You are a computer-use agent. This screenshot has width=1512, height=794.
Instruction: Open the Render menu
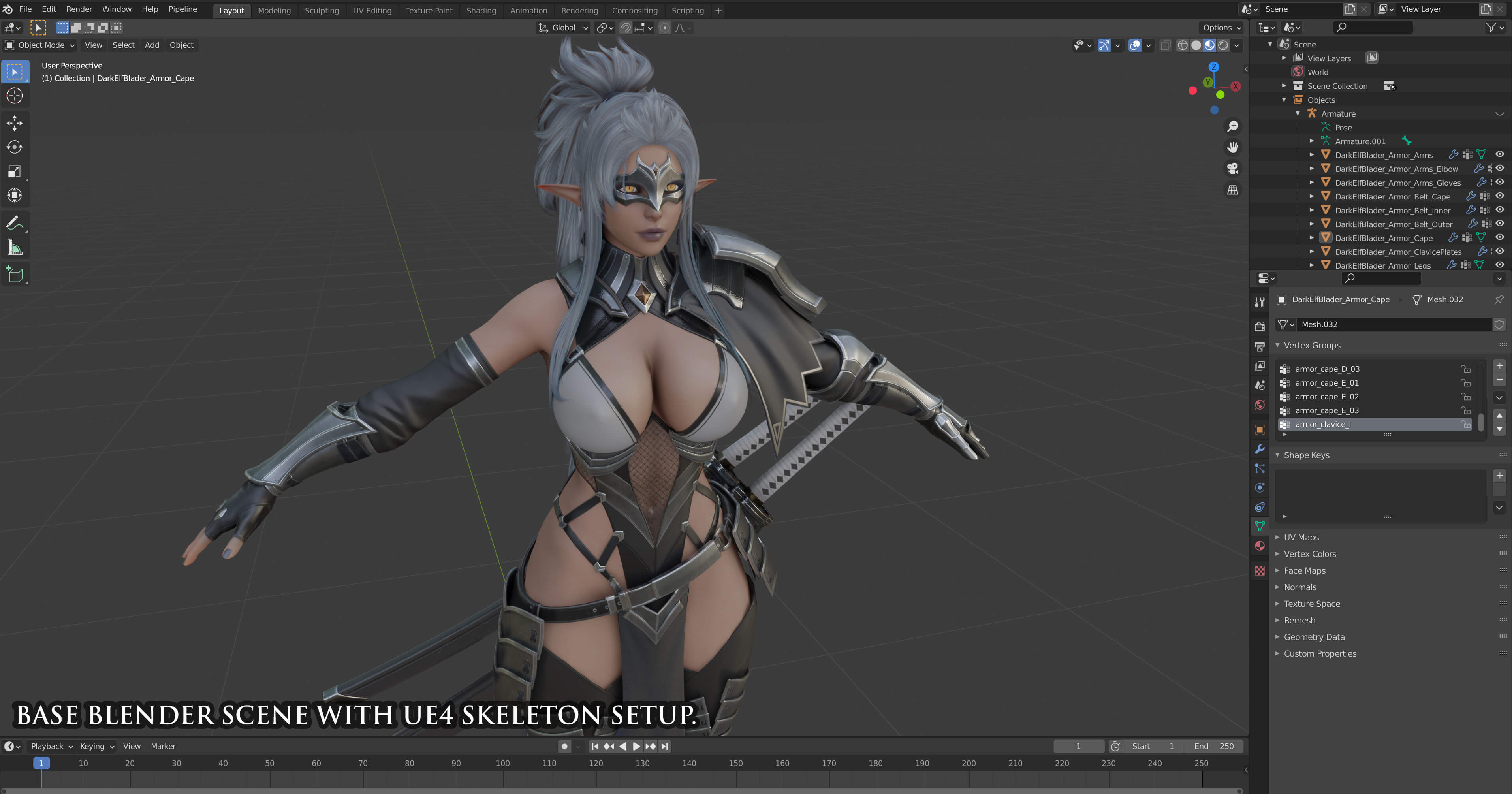79,9
